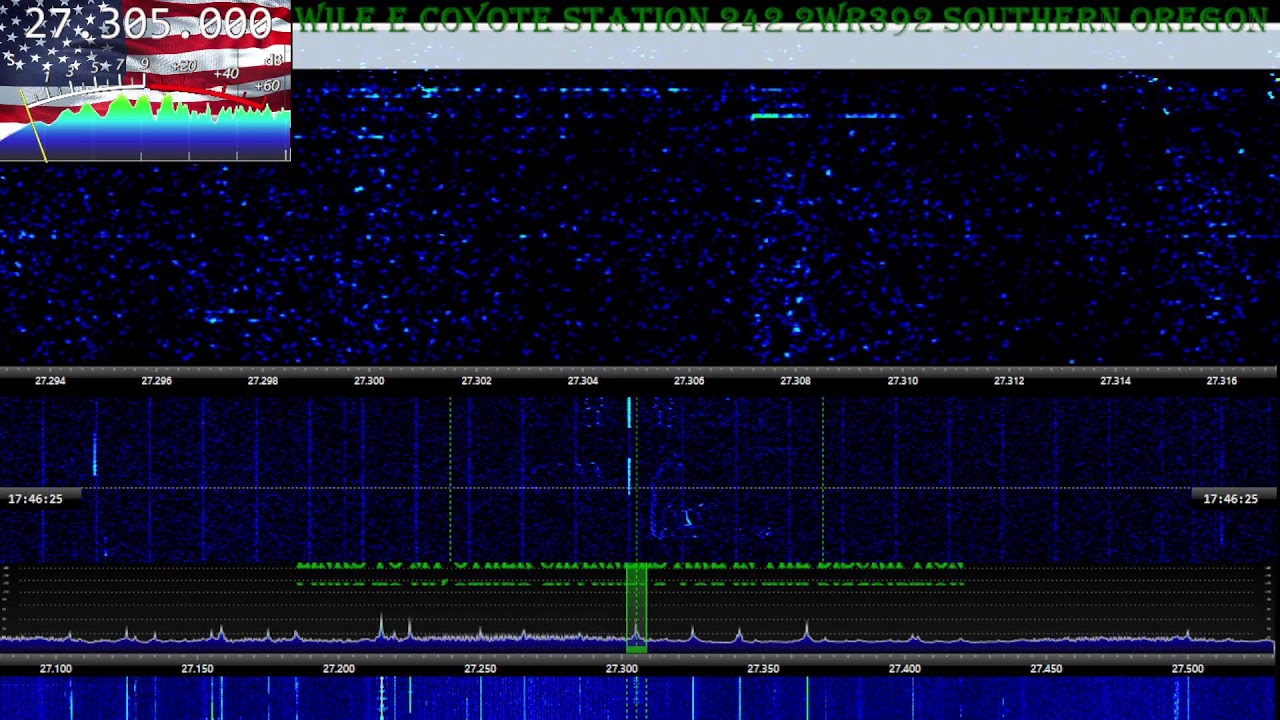1280x720 pixels.
Task: Click 27.300 on the upper frequency scale
Action: (369, 381)
